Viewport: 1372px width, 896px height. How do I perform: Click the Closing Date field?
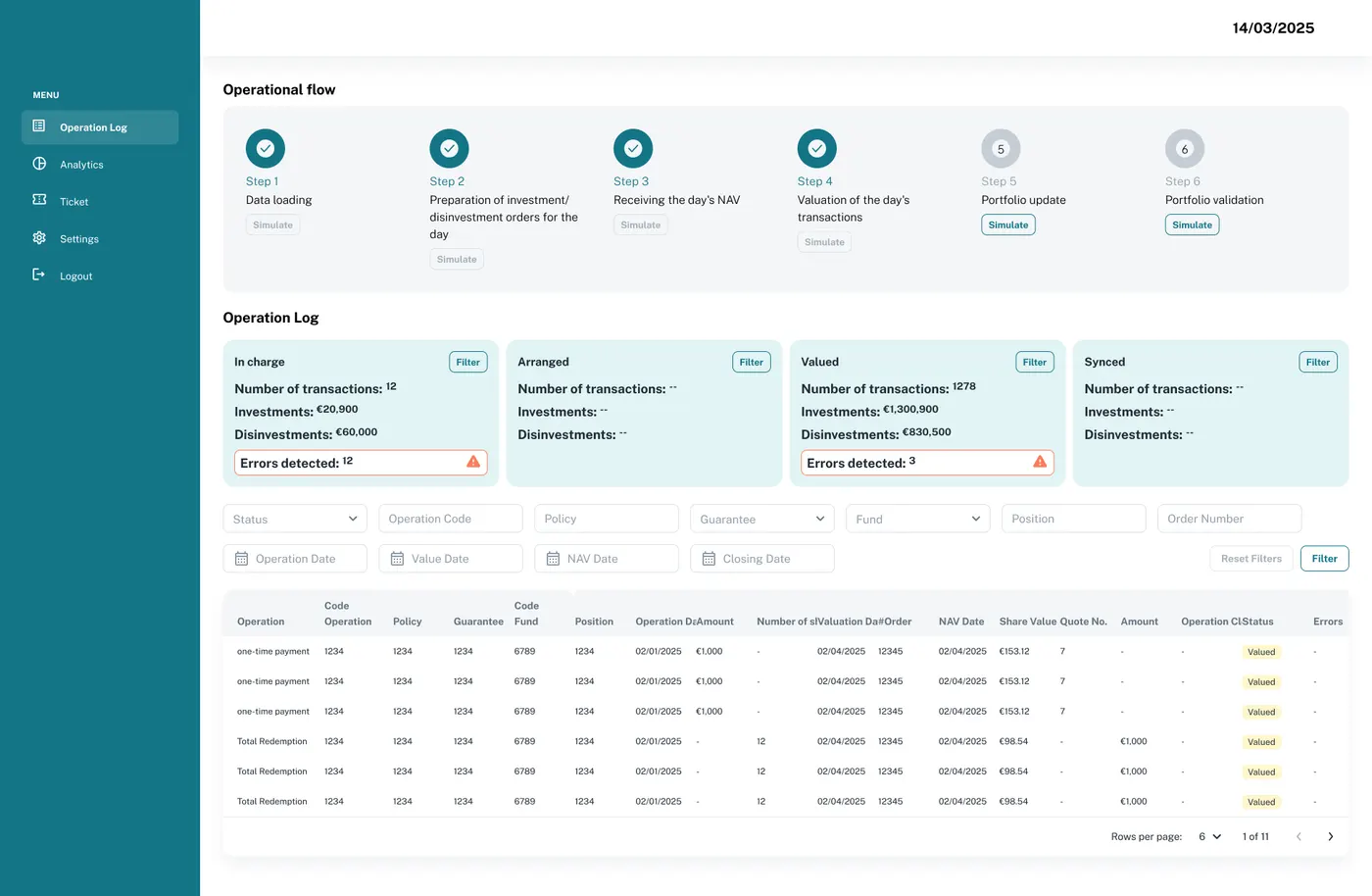click(x=762, y=559)
